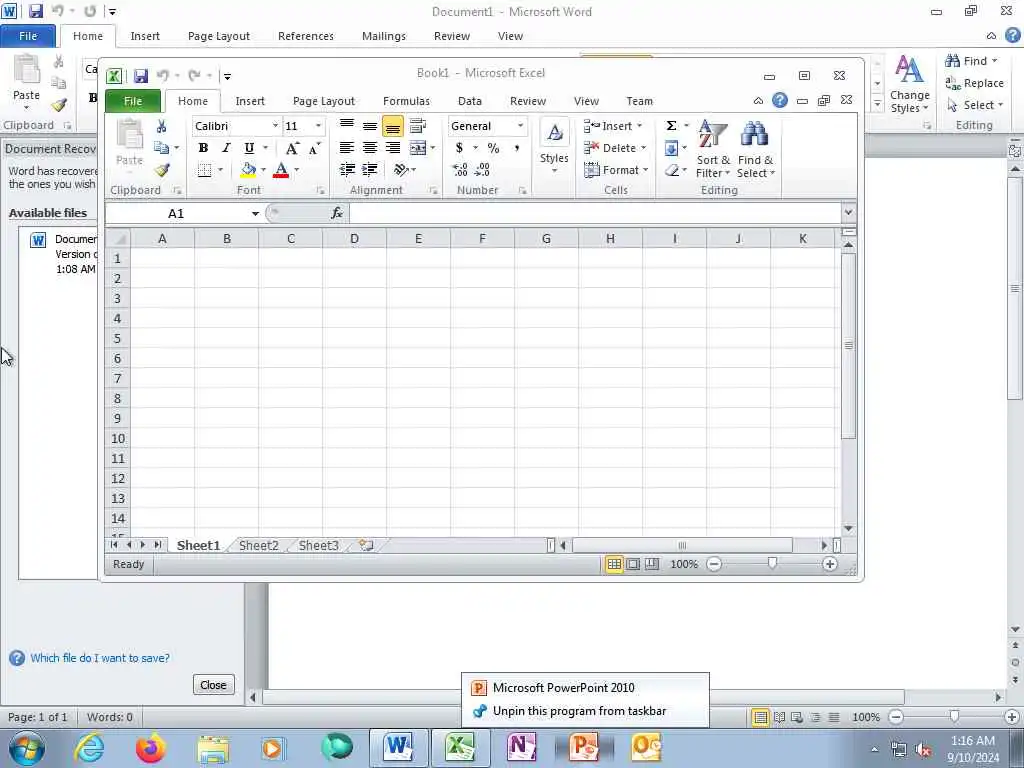Click Excel Cut scissors icon
1024x768 pixels.
click(x=161, y=126)
